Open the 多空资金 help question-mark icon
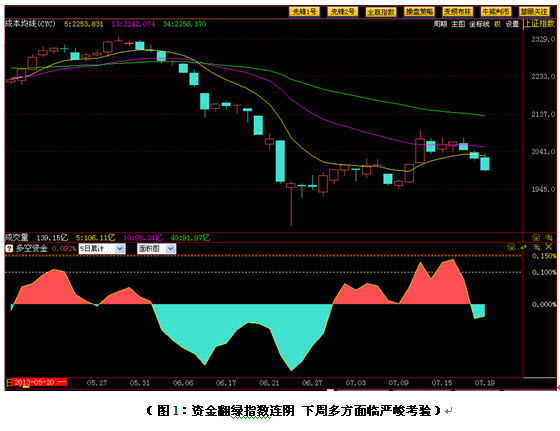 coord(9,248)
